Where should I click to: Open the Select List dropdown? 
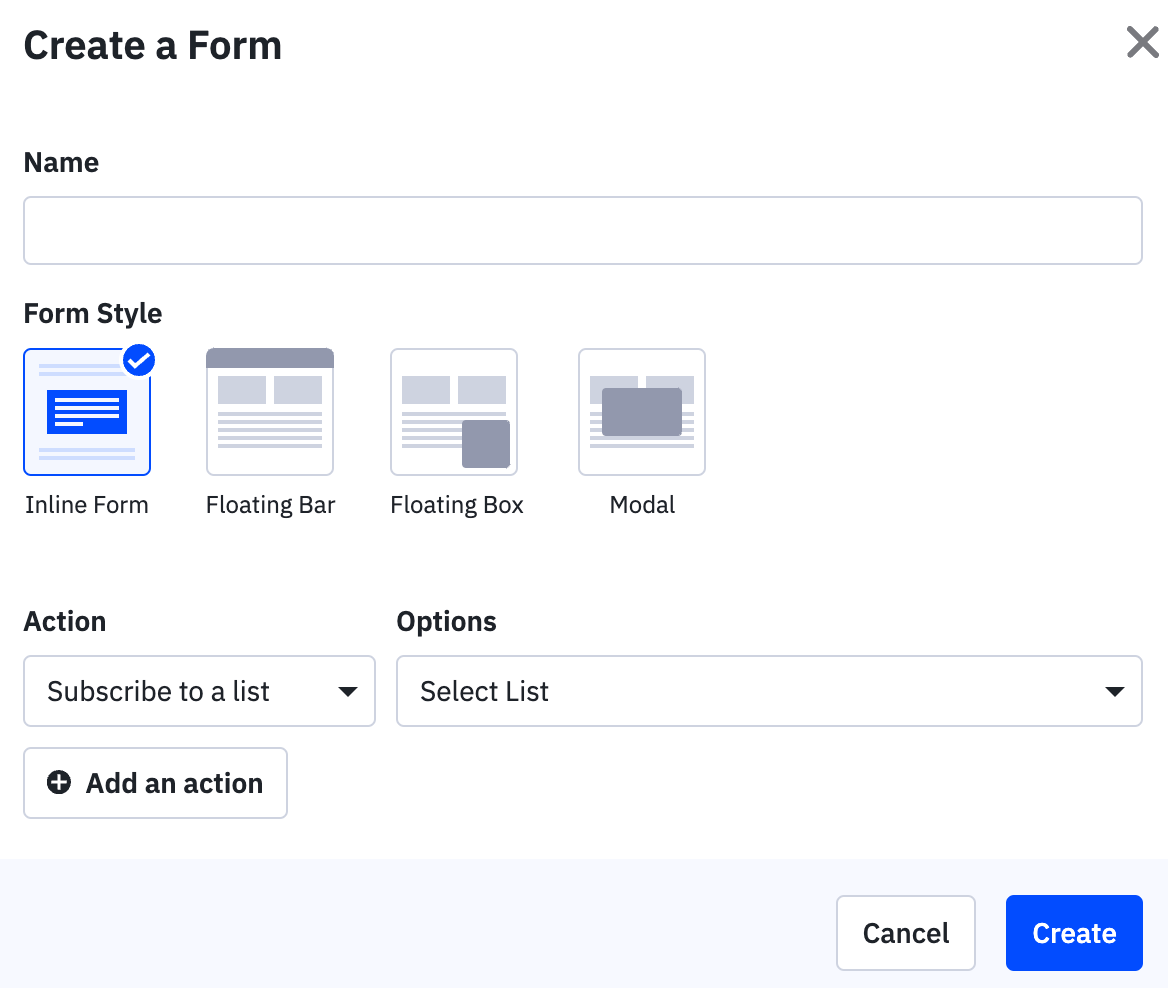click(x=770, y=691)
